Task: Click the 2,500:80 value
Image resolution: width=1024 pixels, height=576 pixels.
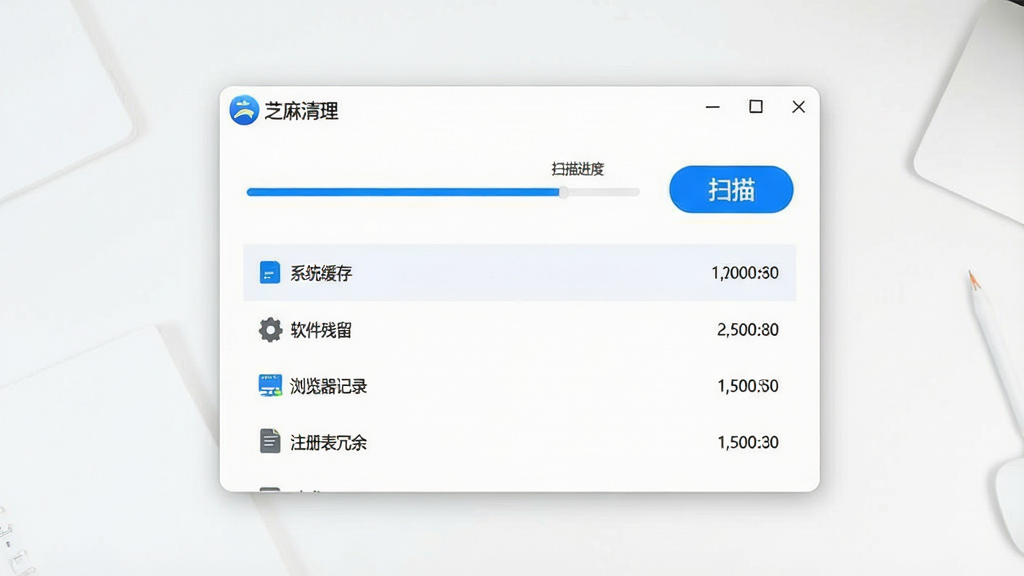Action: (748, 329)
